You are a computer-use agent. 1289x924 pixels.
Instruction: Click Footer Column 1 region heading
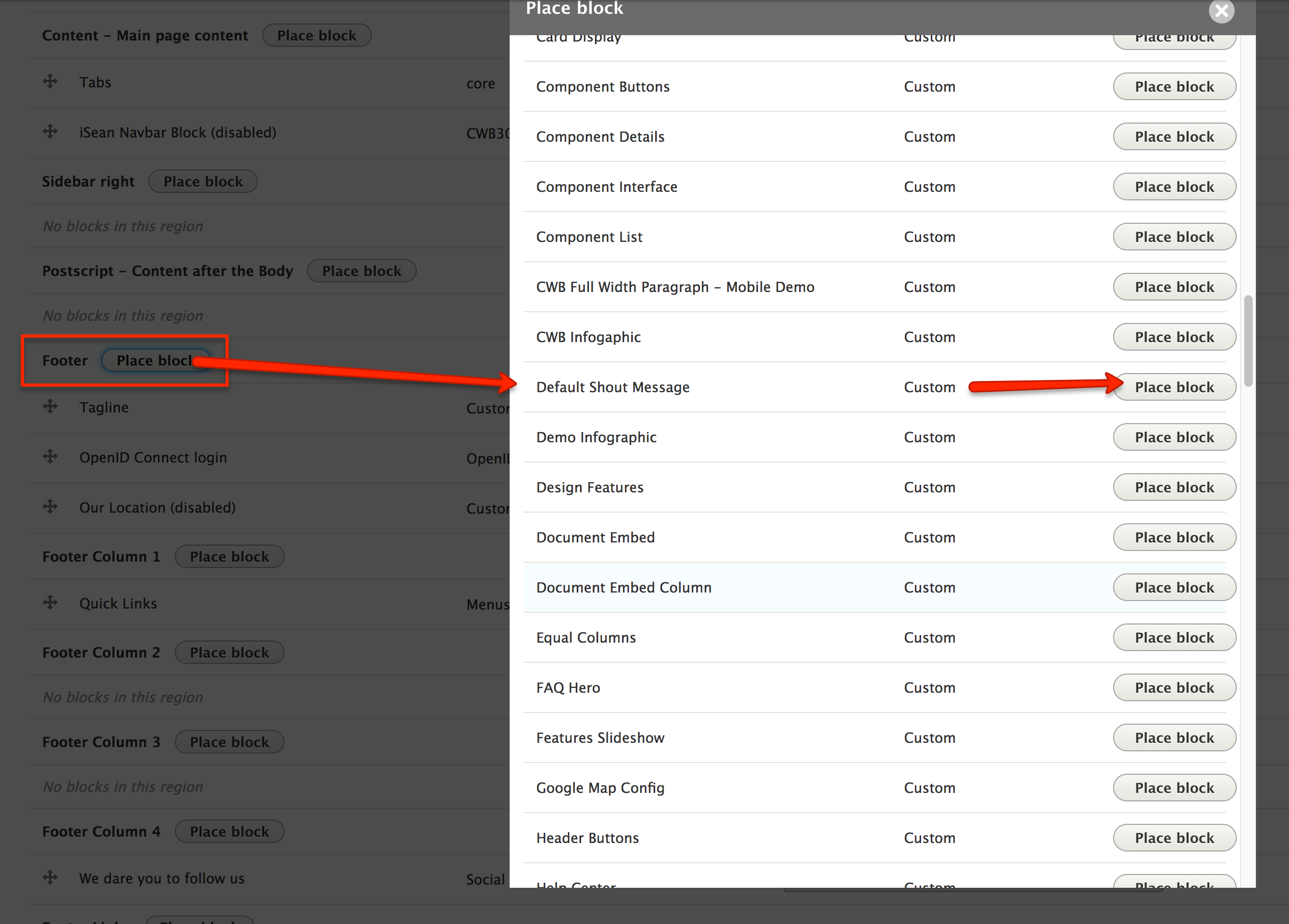coord(101,556)
